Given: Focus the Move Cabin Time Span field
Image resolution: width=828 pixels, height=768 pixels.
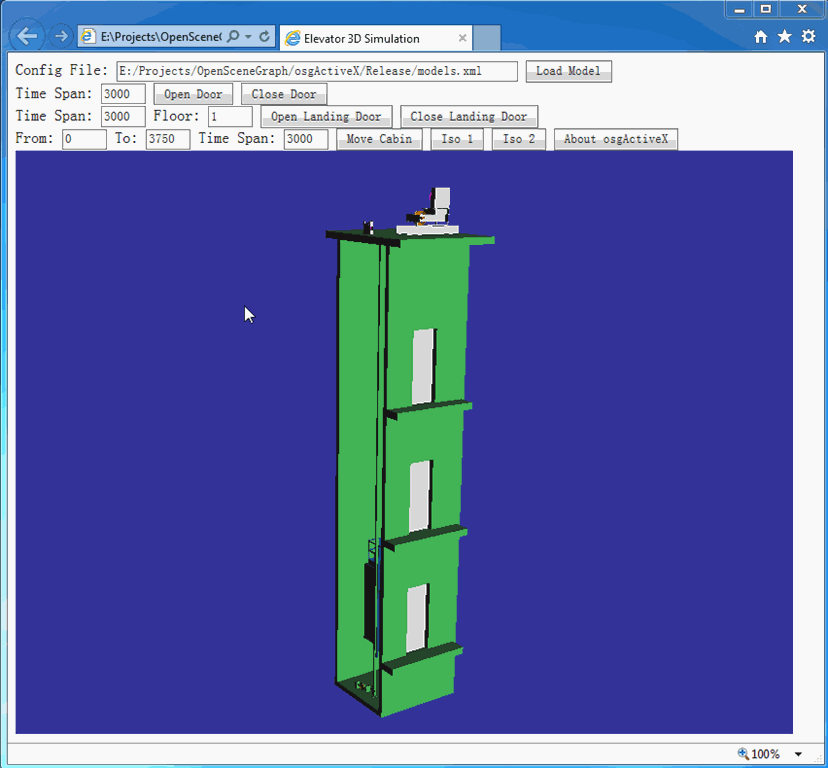Looking at the screenshot, I should tap(306, 139).
